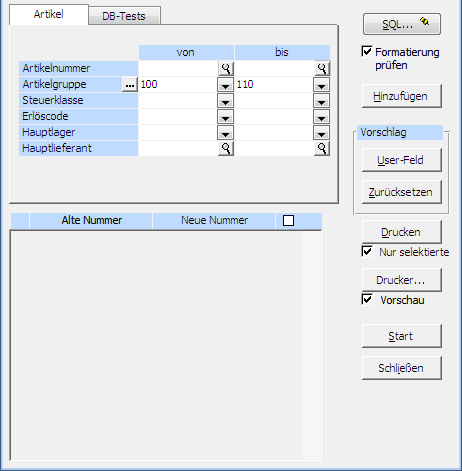Switch to the DB-Tests tab
Screen dimensions: 462x471
coord(124,16)
